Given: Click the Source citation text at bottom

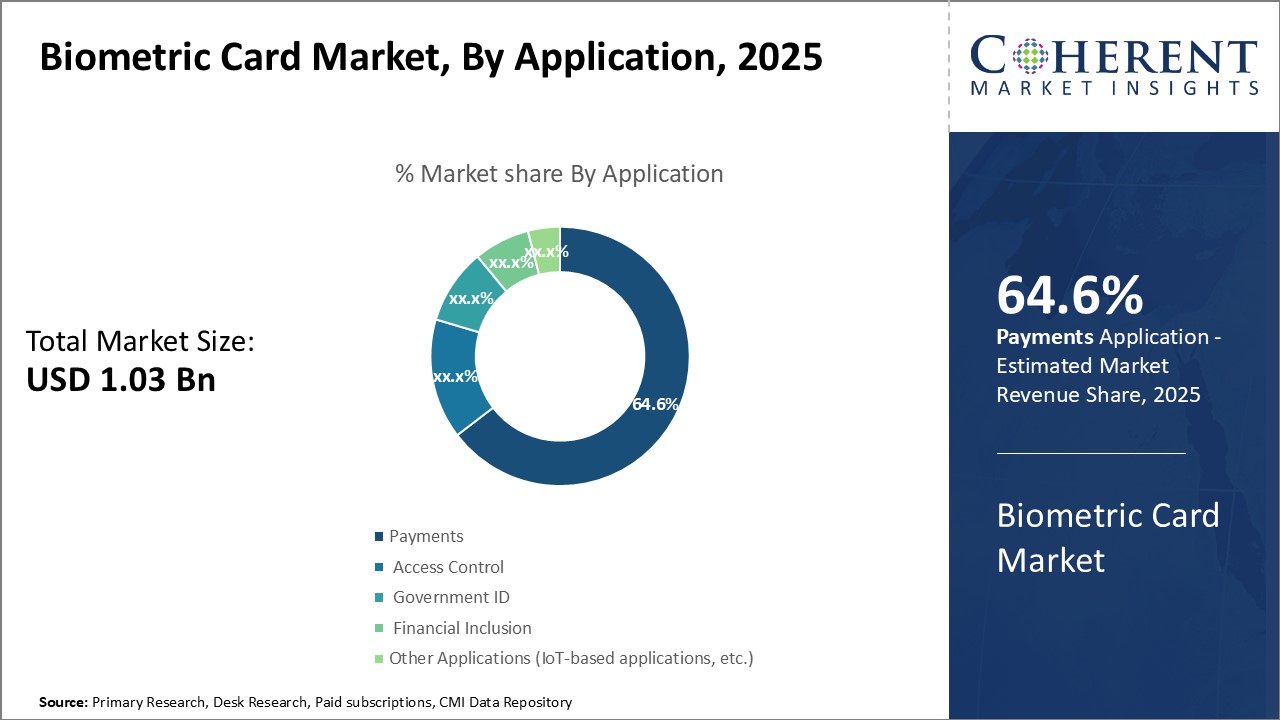Looking at the screenshot, I should [x=303, y=702].
